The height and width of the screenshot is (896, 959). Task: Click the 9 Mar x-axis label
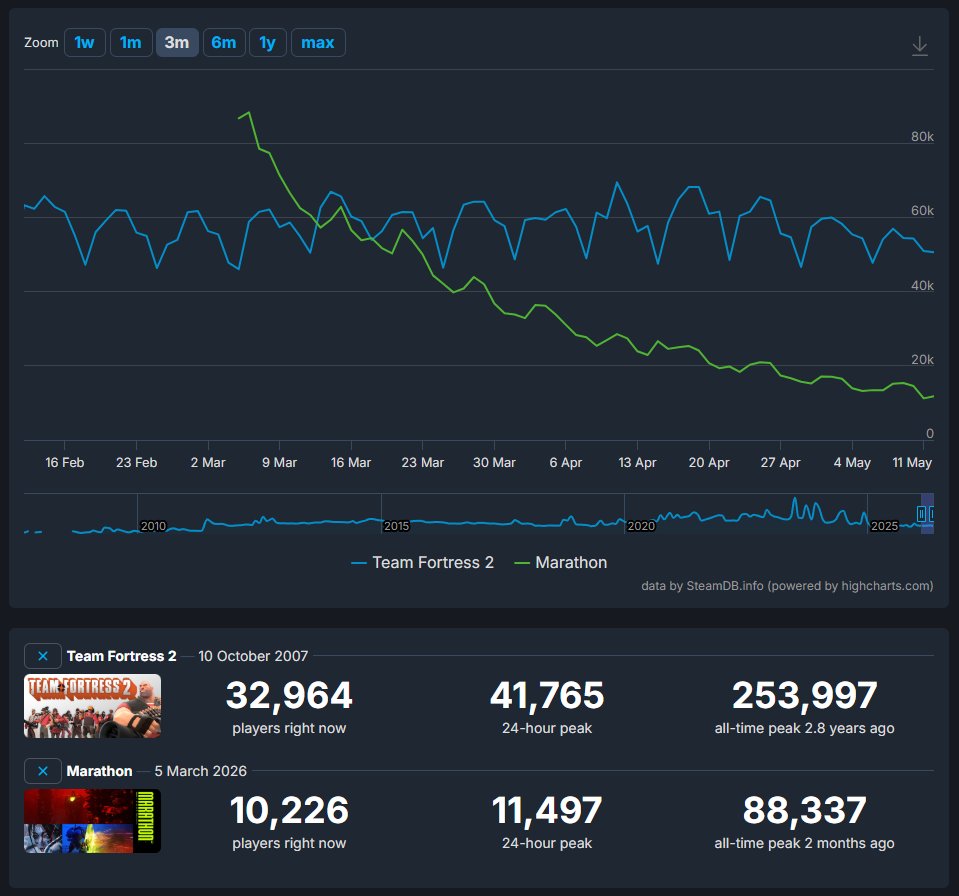click(280, 462)
